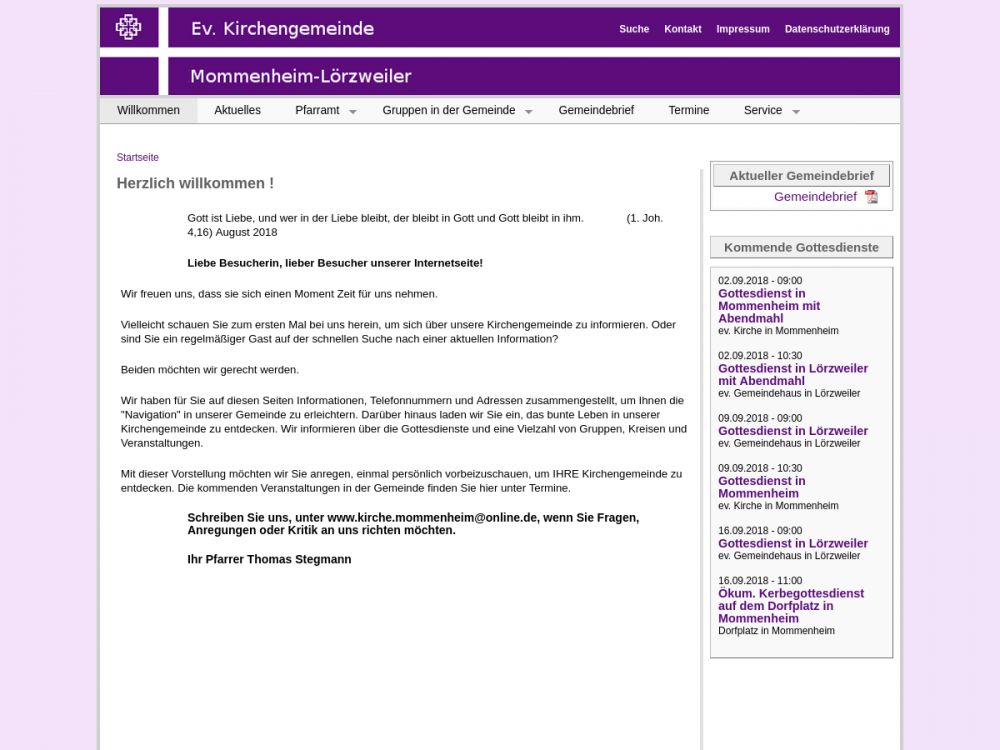Screen dimensions: 1000x750
Task: Expand the Service menu arrow
Action: tap(796, 112)
